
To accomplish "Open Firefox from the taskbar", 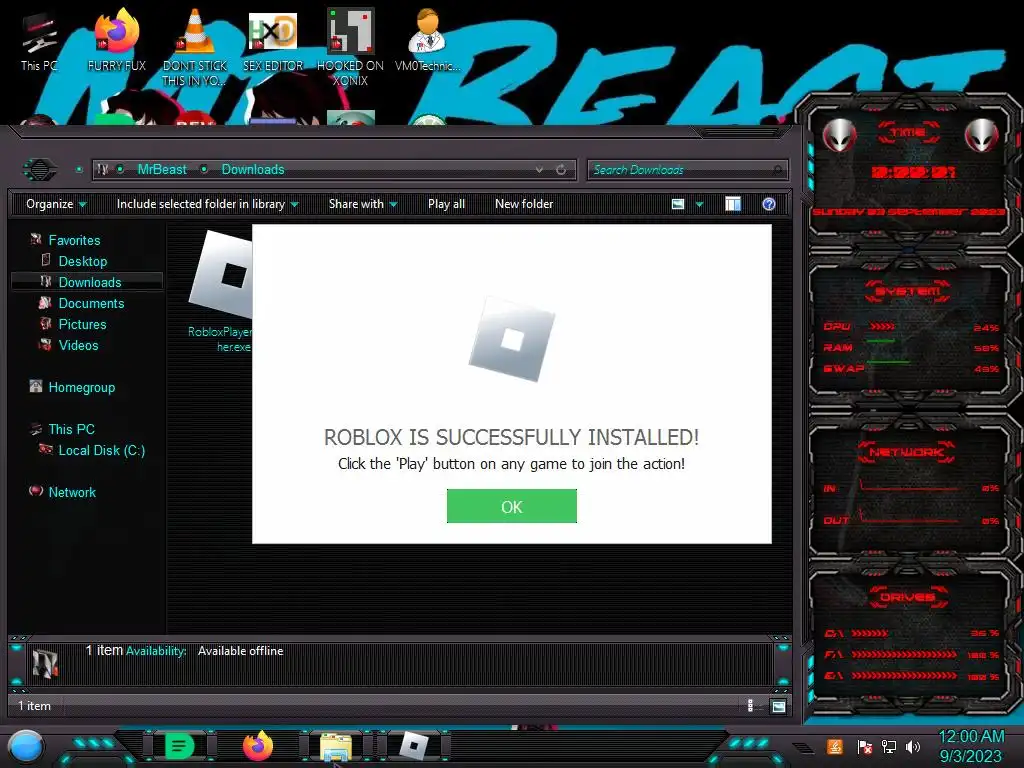I will [x=257, y=746].
